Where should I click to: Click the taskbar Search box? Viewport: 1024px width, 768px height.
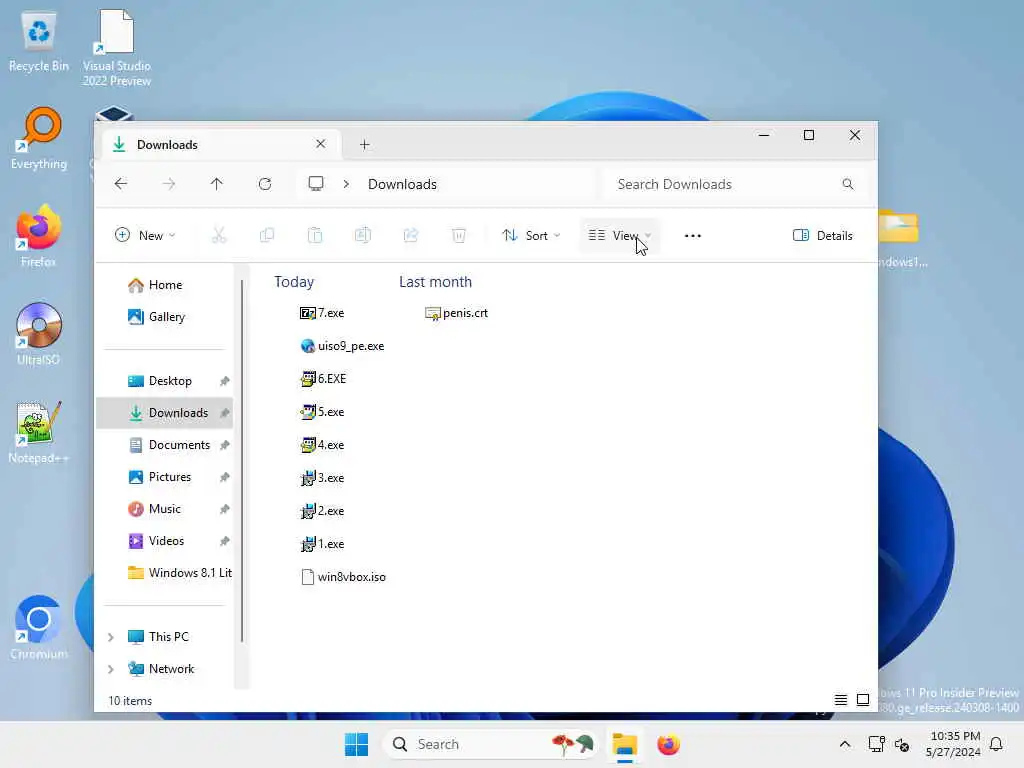tap(490, 744)
